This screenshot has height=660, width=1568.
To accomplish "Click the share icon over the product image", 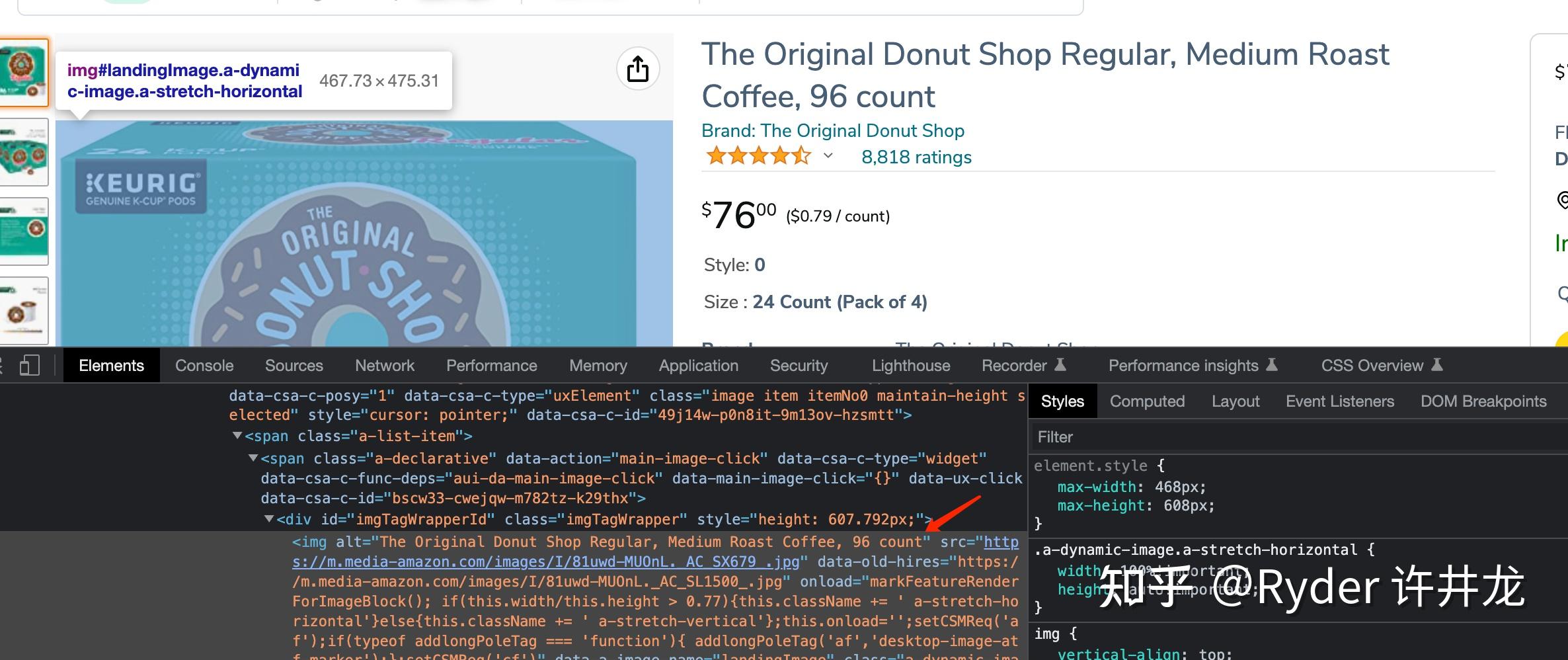I will 638,69.
